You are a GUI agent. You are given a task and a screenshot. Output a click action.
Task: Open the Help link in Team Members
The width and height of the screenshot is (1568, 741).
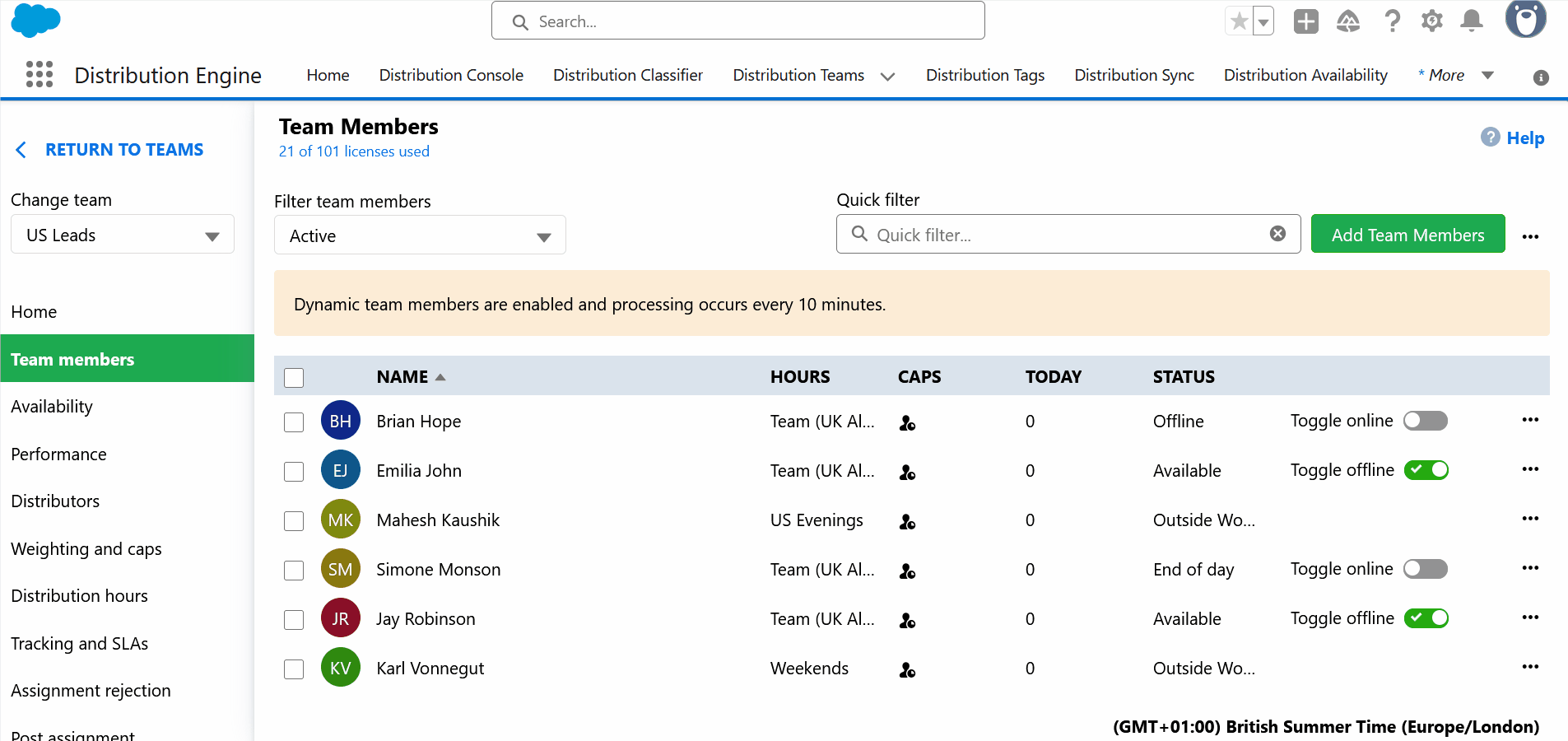1525,138
